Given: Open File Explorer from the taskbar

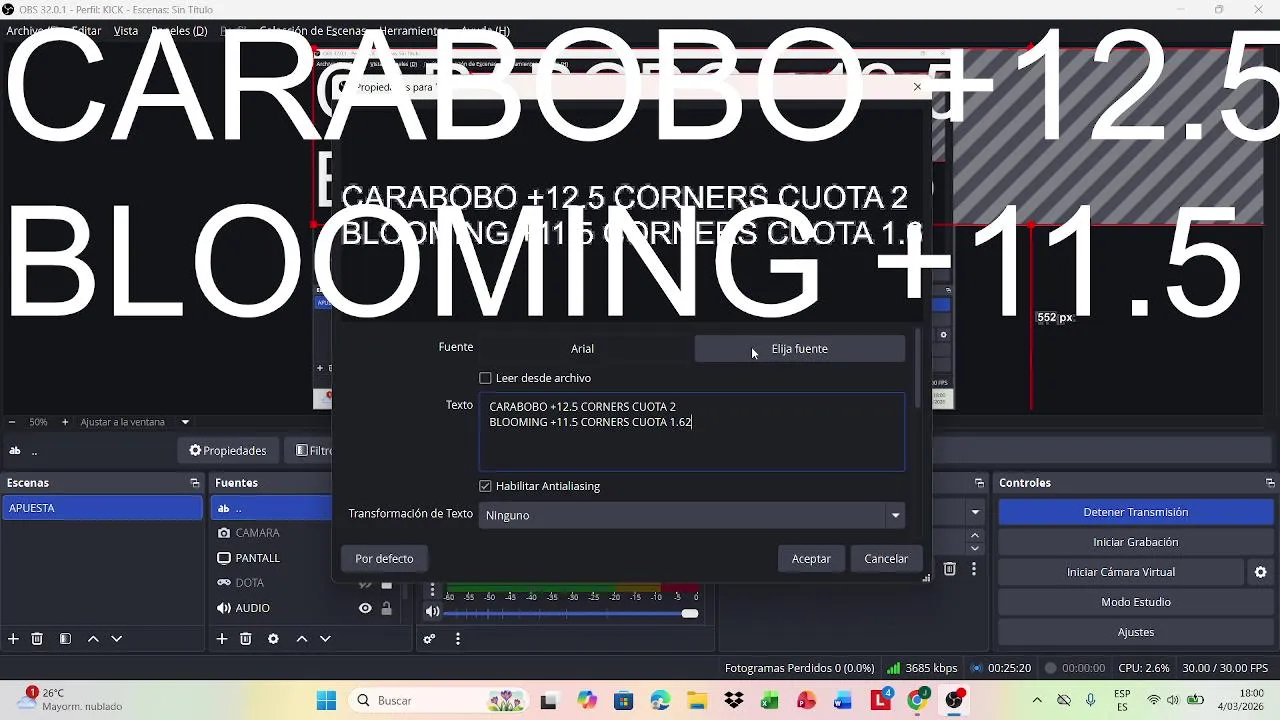Looking at the screenshot, I should (x=697, y=701).
